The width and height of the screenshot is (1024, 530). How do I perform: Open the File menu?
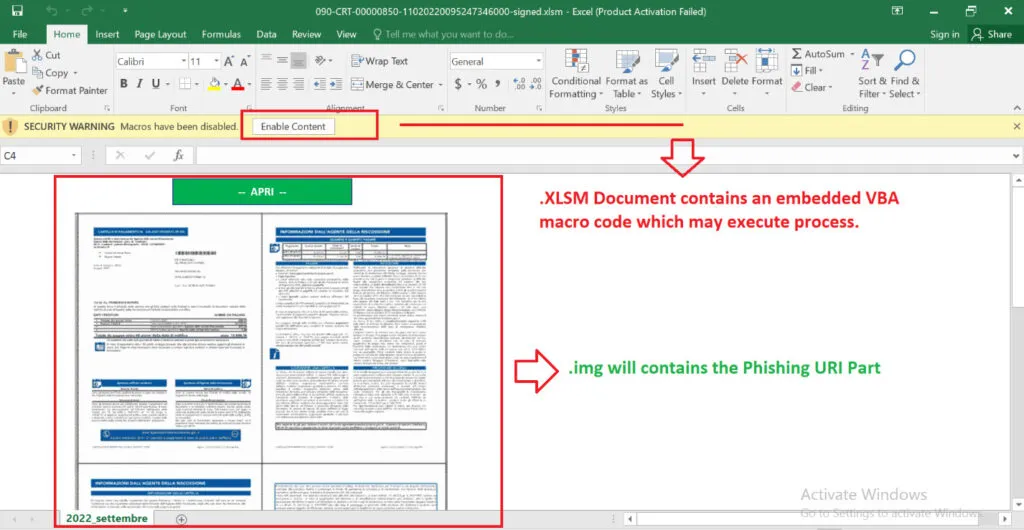pos(20,35)
